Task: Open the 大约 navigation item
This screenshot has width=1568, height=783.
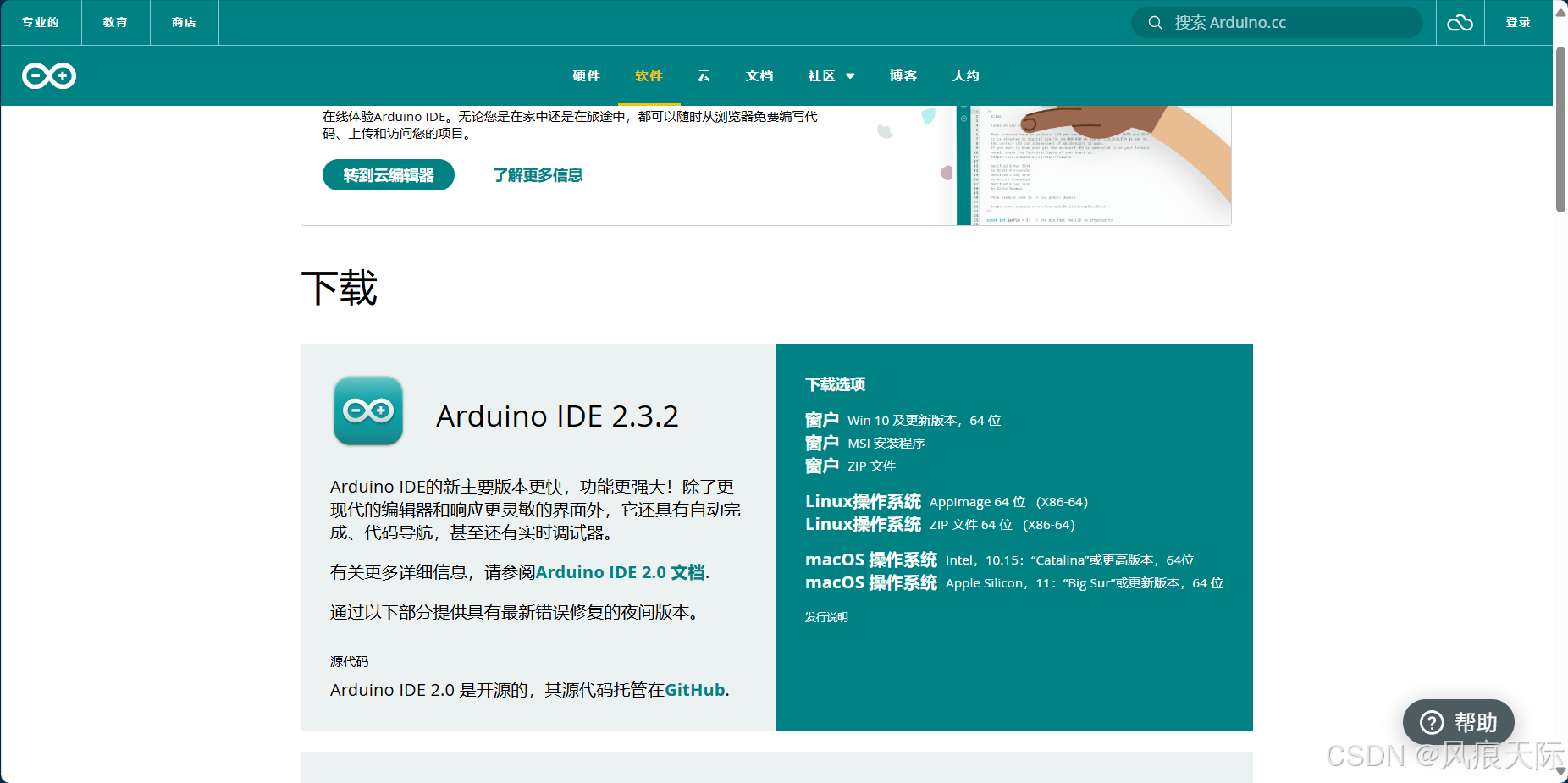Action: [965, 76]
